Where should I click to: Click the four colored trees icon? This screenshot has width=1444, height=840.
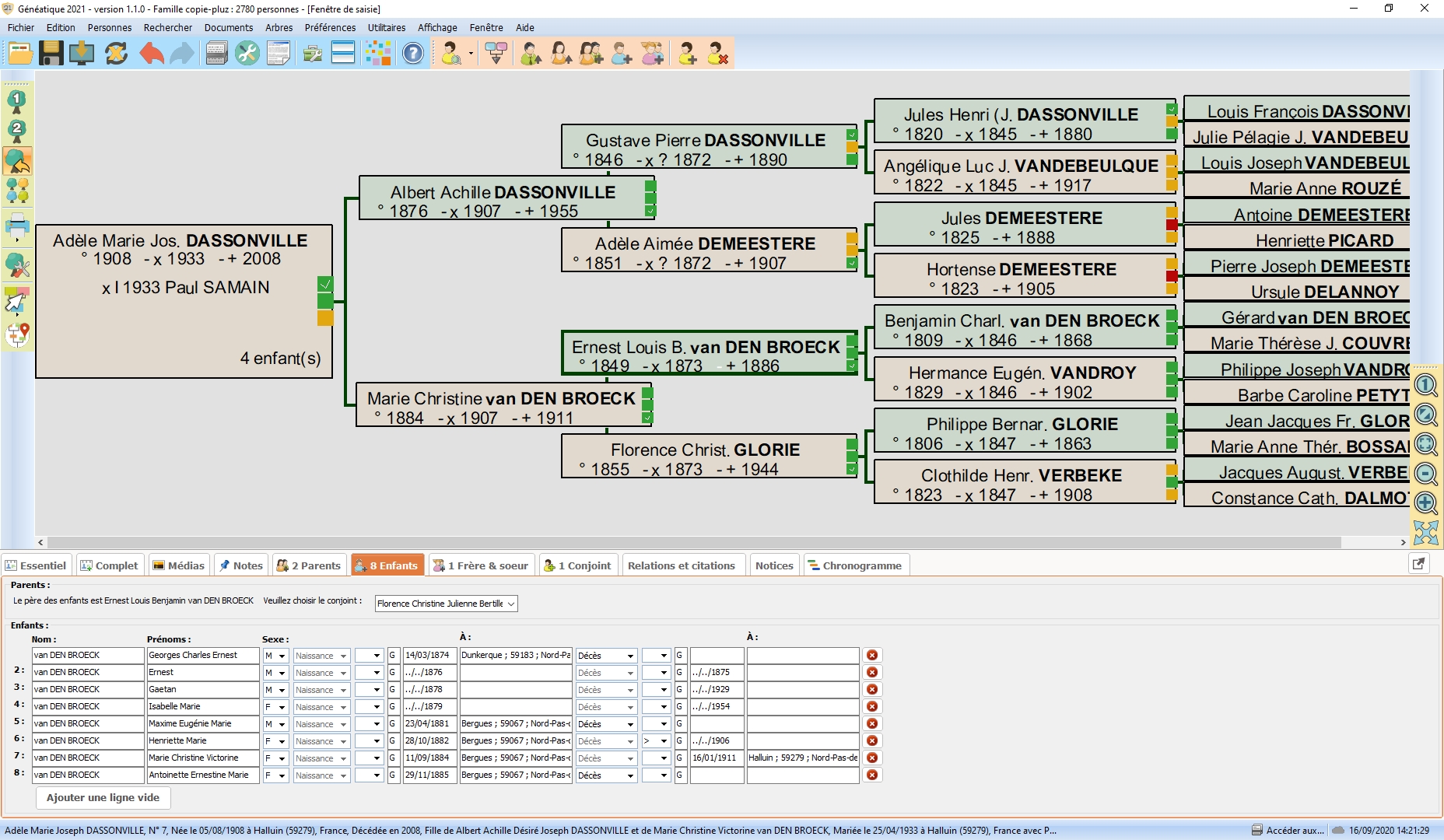(x=17, y=191)
